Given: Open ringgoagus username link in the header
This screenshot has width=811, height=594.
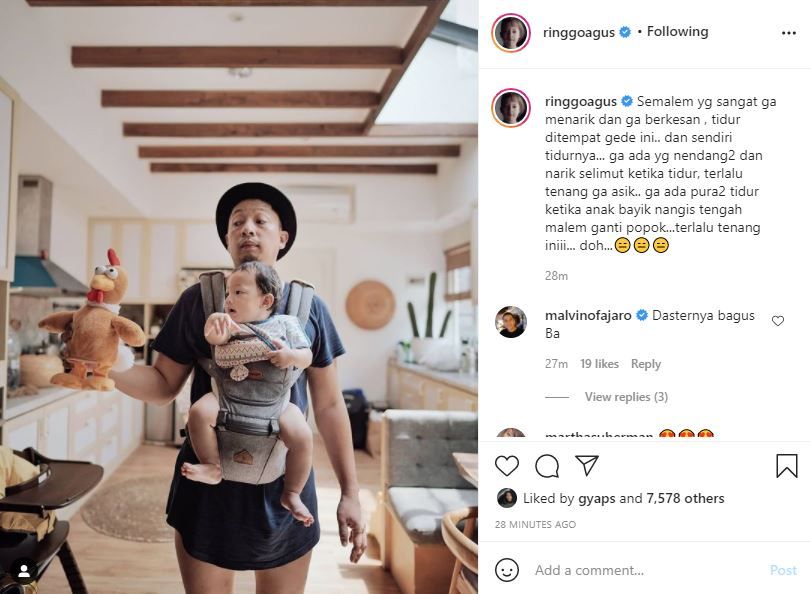Looking at the screenshot, I should pos(579,32).
